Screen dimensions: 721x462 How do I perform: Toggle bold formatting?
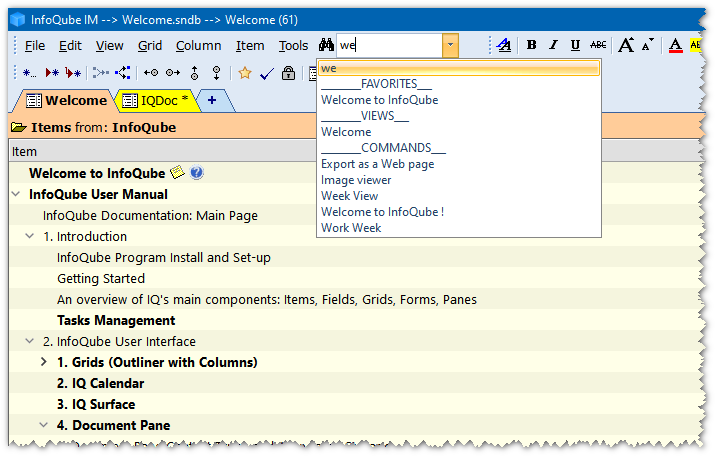tap(532, 45)
